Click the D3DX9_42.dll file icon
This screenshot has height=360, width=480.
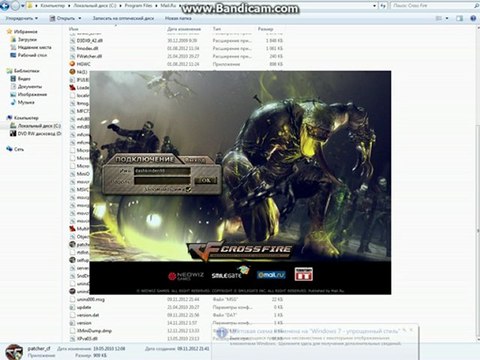72,41
